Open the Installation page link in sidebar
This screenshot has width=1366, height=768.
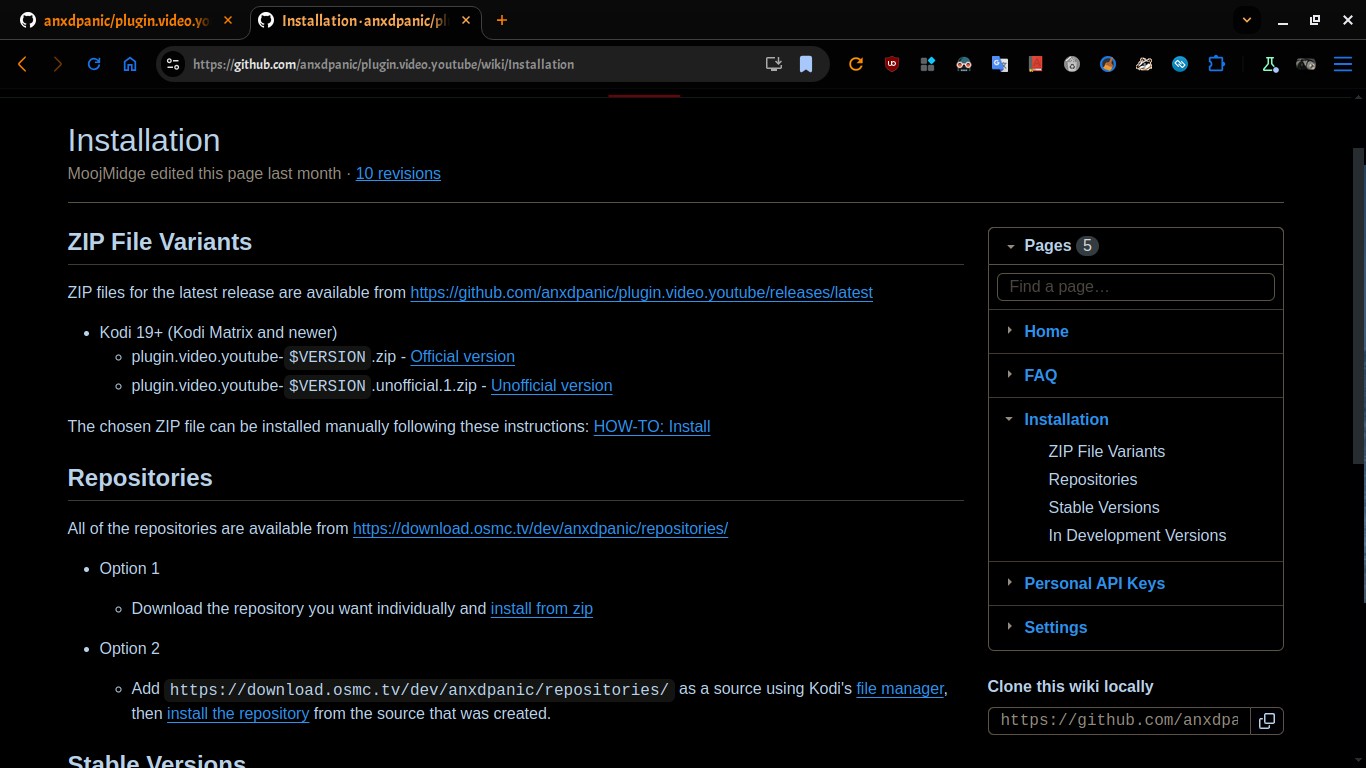point(1066,419)
